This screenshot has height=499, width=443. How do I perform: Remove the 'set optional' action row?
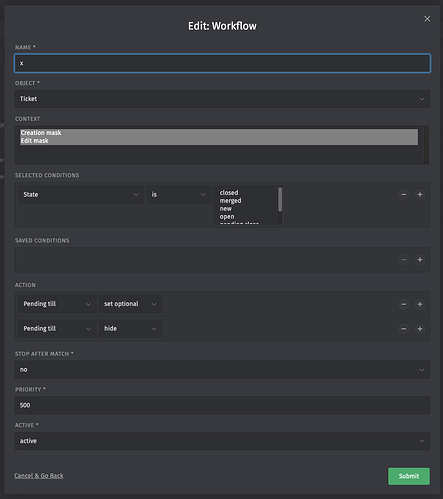(403, 304)
